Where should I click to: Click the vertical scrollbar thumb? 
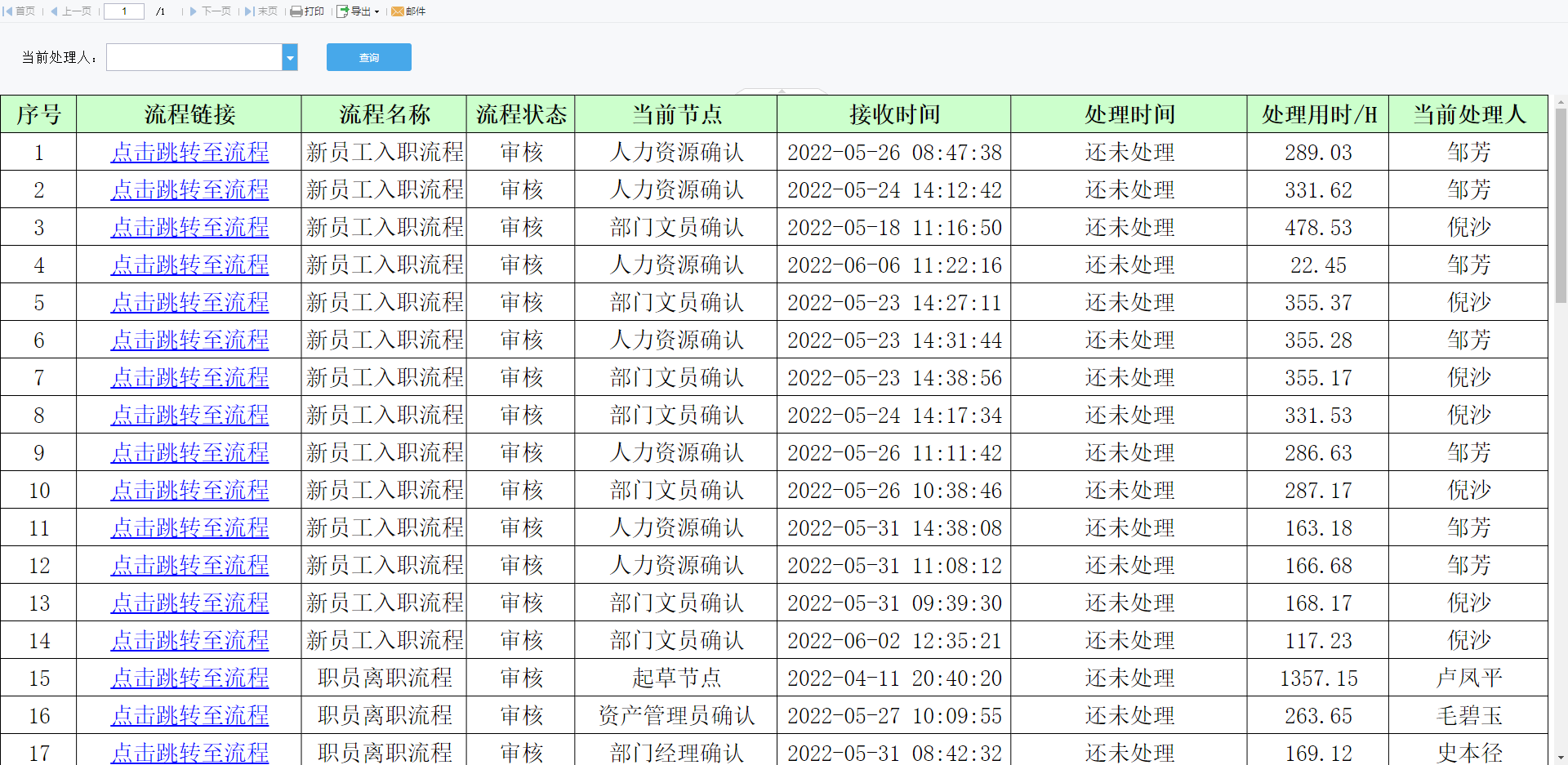pyautogui.click(x=1561, y=206)
